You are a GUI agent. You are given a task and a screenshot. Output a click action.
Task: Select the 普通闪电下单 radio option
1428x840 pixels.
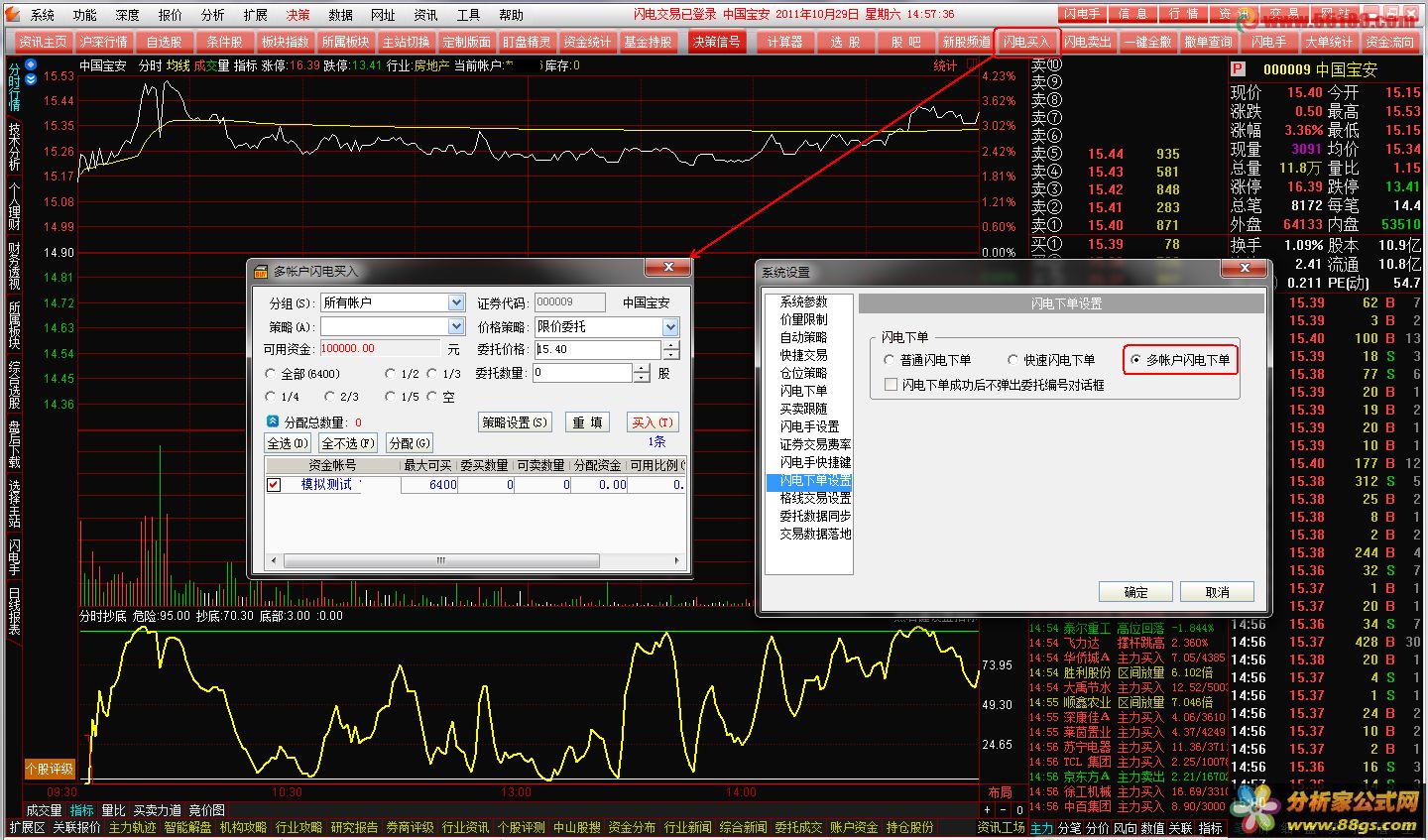pos(890,360)
